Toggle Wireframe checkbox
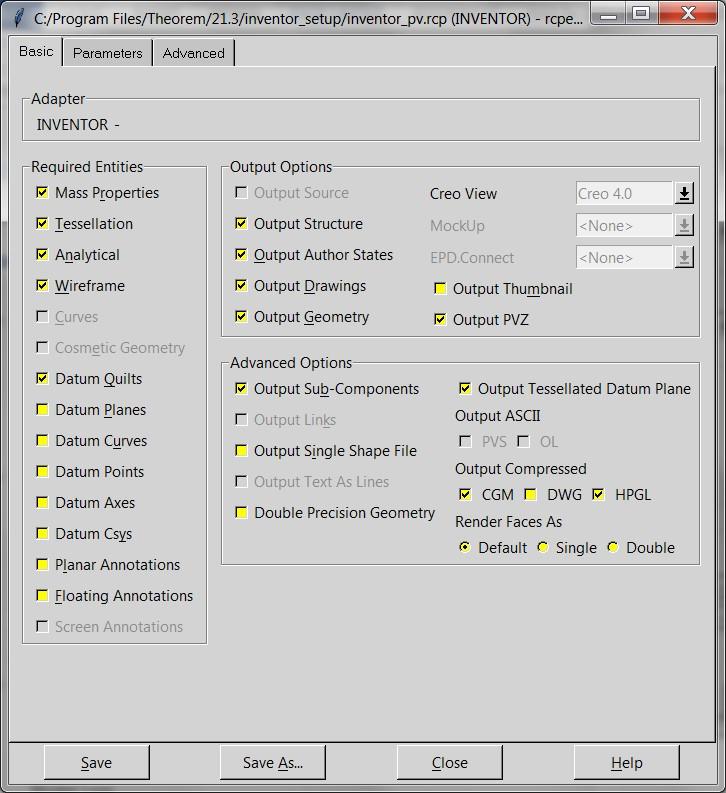726x793 pixels. [x=42, y=285]
